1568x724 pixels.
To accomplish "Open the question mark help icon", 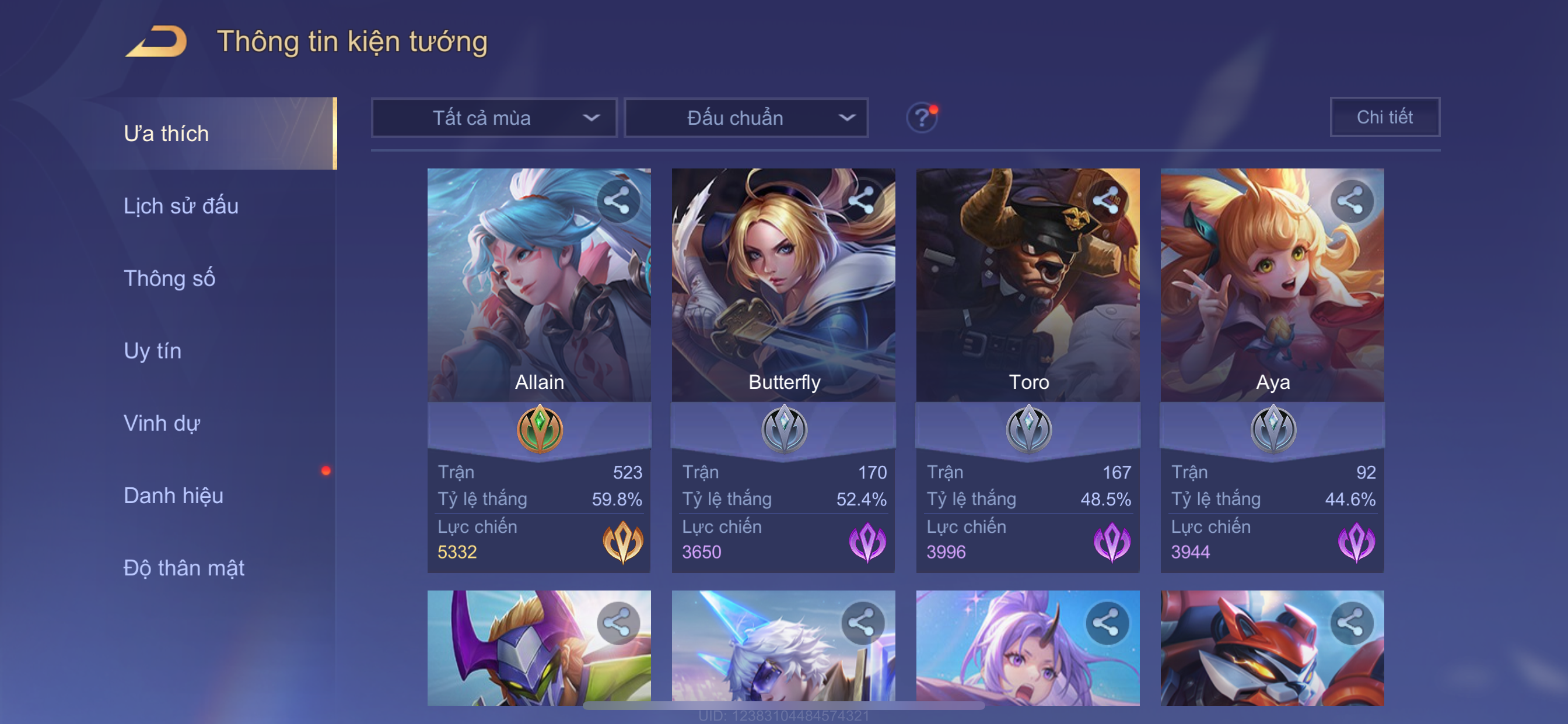I will 922,117.
